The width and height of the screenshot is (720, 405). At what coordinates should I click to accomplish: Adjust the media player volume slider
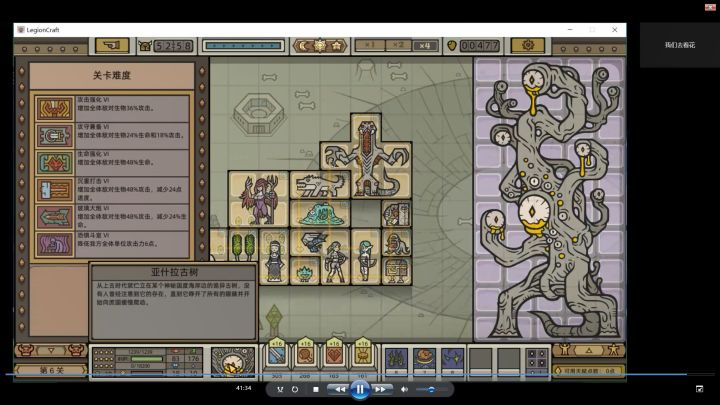[431, 389]
